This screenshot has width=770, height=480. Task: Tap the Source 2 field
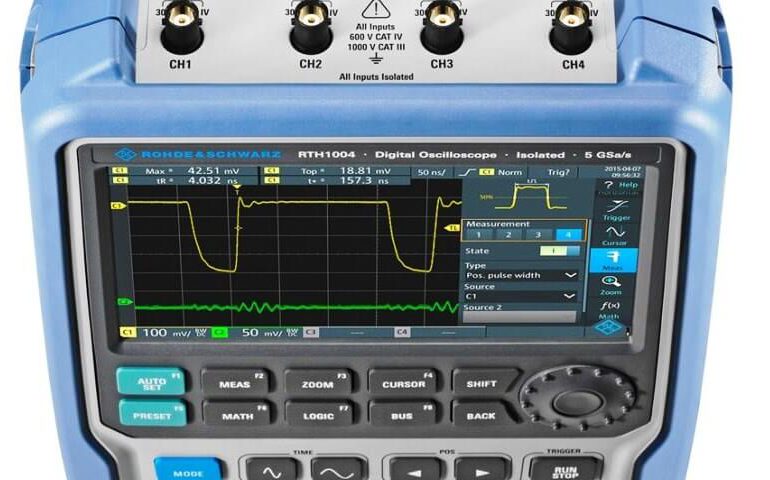coord(519,317)
